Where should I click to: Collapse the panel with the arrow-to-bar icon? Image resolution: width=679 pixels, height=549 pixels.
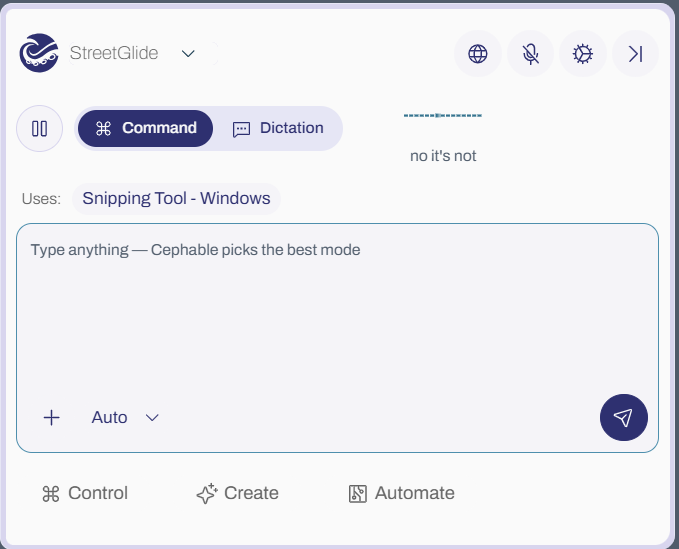tap(635, 54)
